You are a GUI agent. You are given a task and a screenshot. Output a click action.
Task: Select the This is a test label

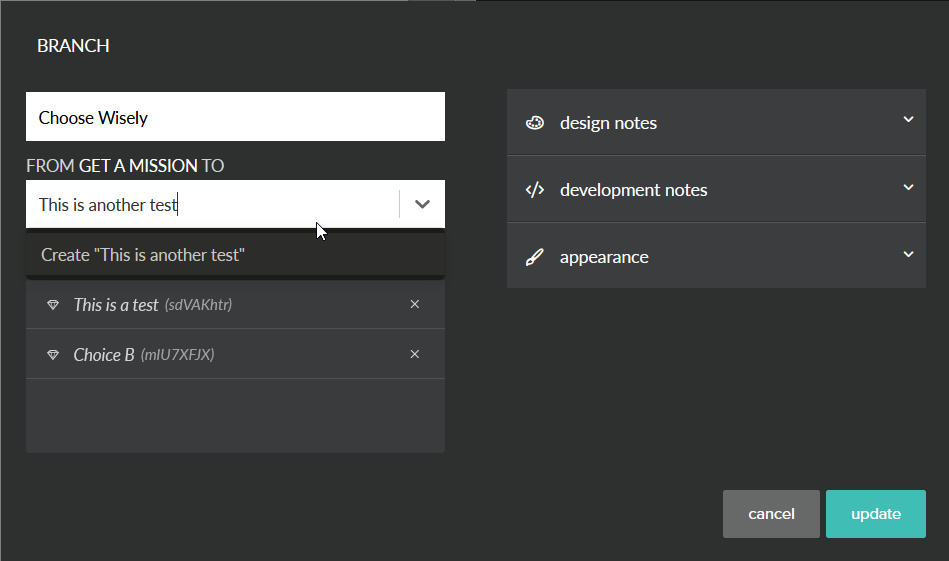coord(116,304)
